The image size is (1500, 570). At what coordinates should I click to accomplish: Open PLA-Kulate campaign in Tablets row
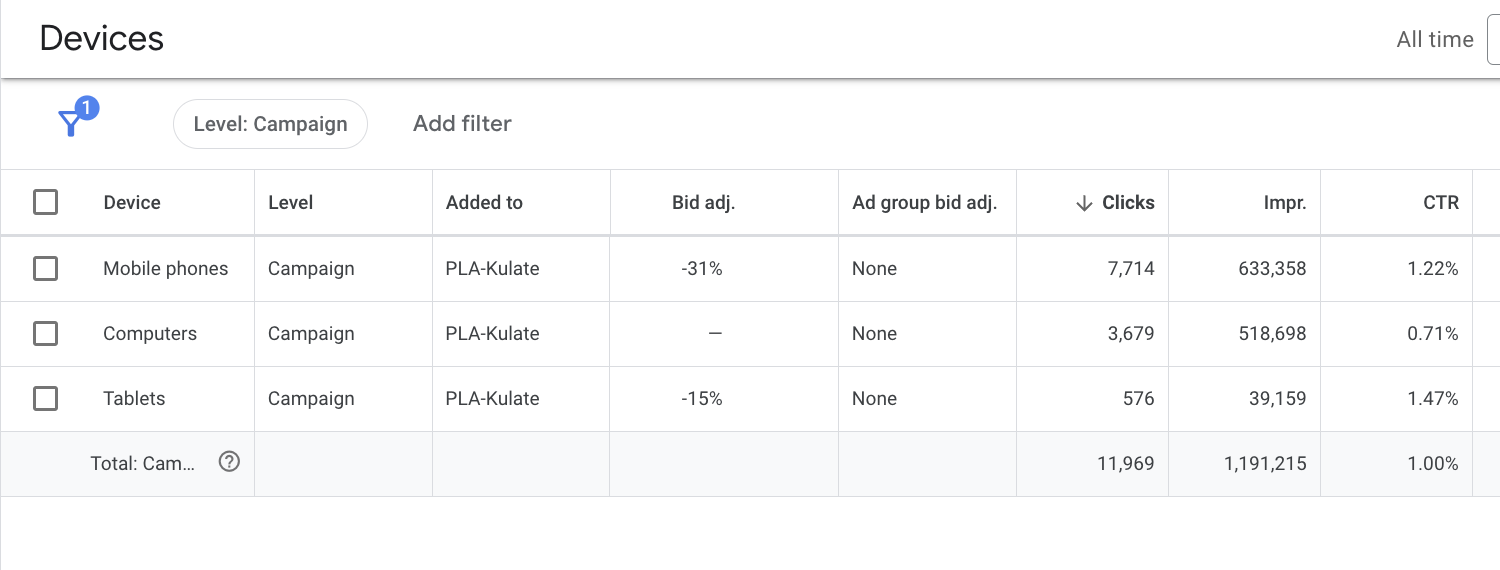pyautogui.click(x=492, y=398)
